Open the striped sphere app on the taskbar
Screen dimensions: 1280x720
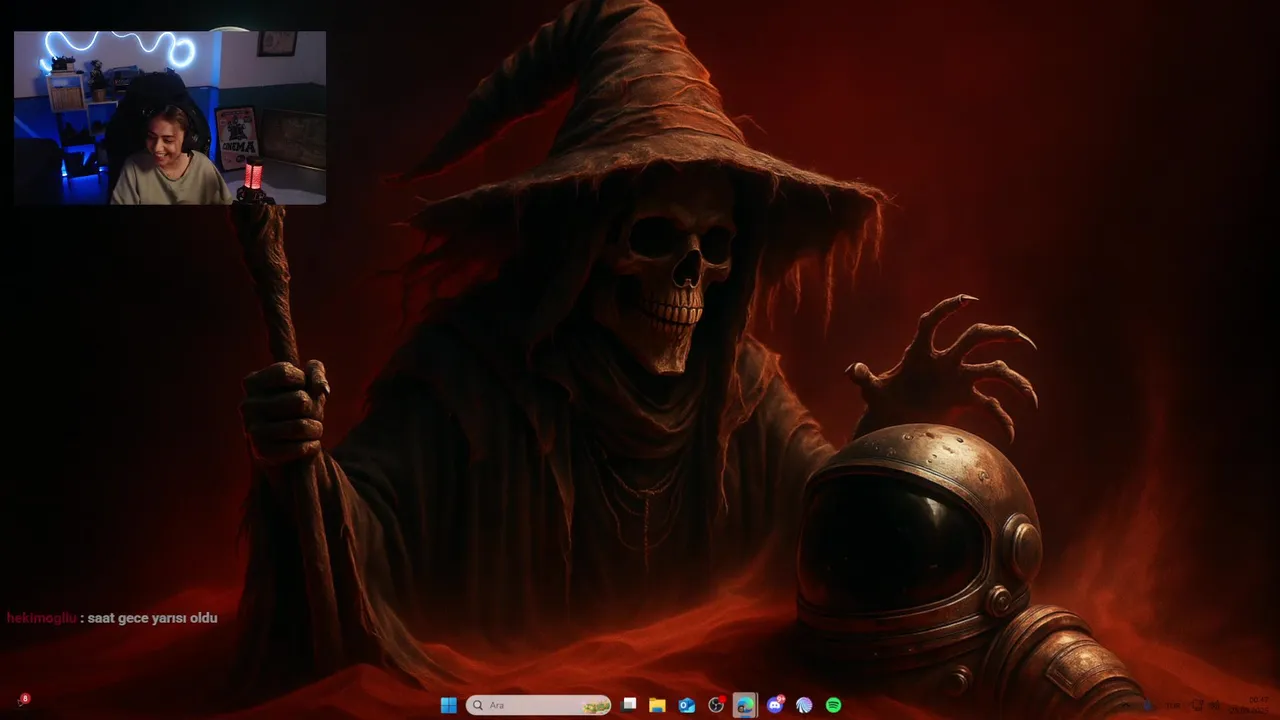[x=804, y=705]
